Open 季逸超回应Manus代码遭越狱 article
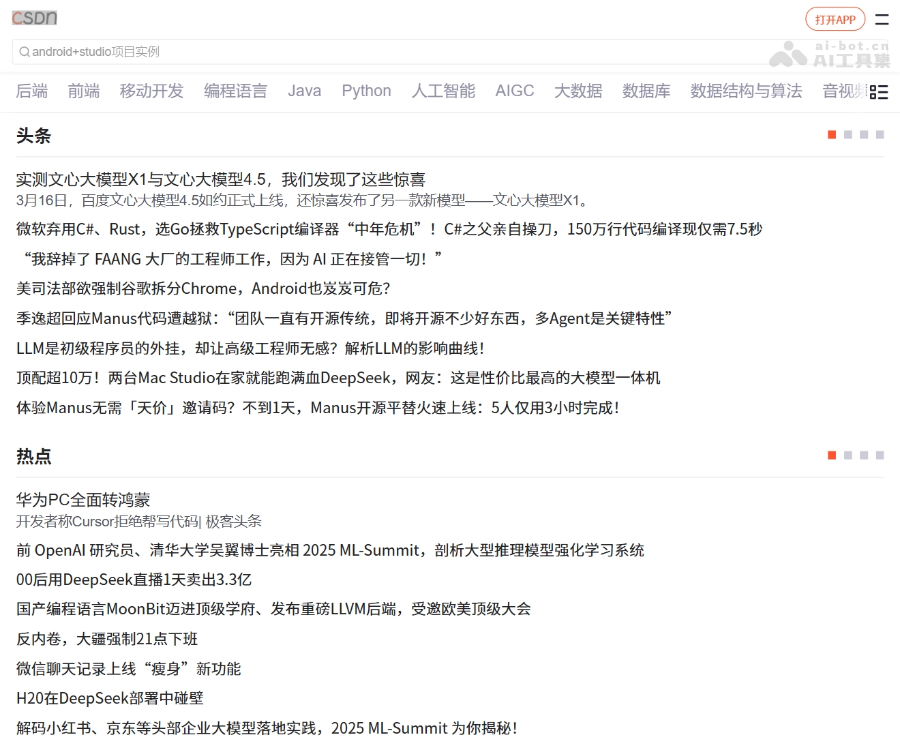The image size is (900, 750). pos(344,318)
